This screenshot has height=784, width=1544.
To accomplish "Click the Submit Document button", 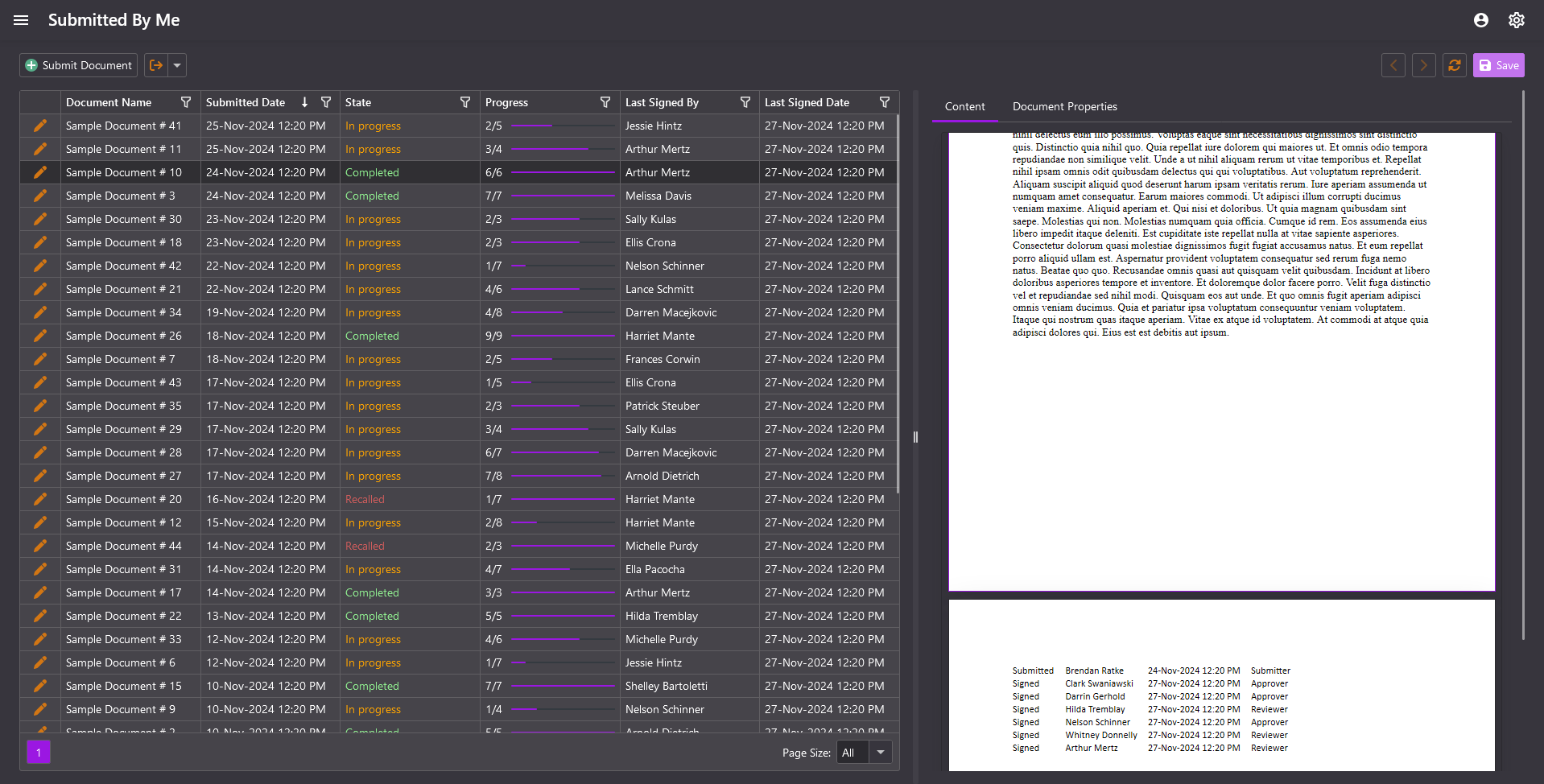I will [78, 65].
